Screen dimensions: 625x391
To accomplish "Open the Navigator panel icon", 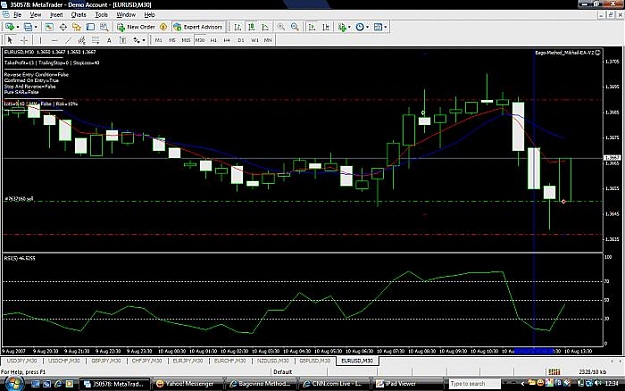I will coord(77,27).
